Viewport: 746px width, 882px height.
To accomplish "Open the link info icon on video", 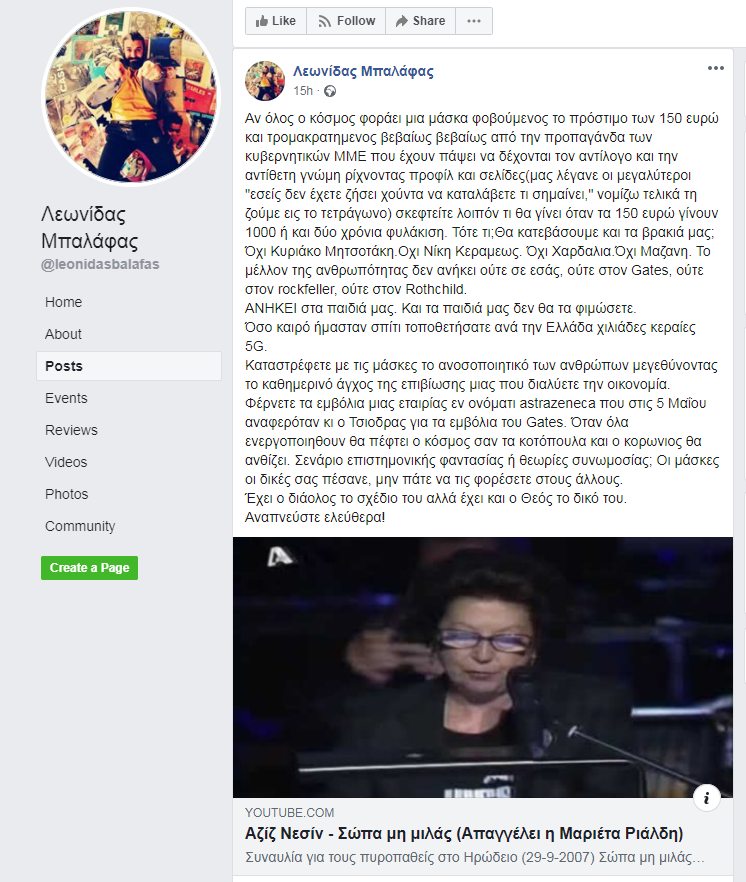I will (707, 798).
